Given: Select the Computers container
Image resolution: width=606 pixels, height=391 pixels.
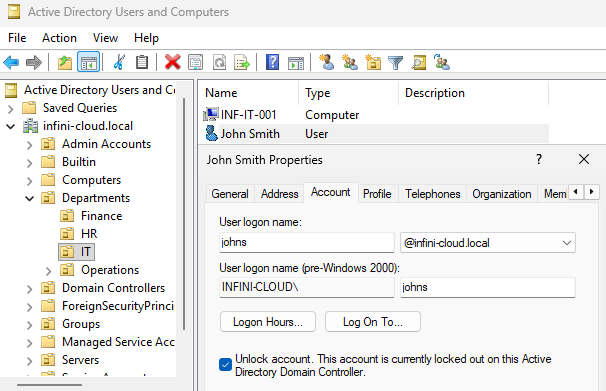Looking at the screenshot, I should 81,180.
